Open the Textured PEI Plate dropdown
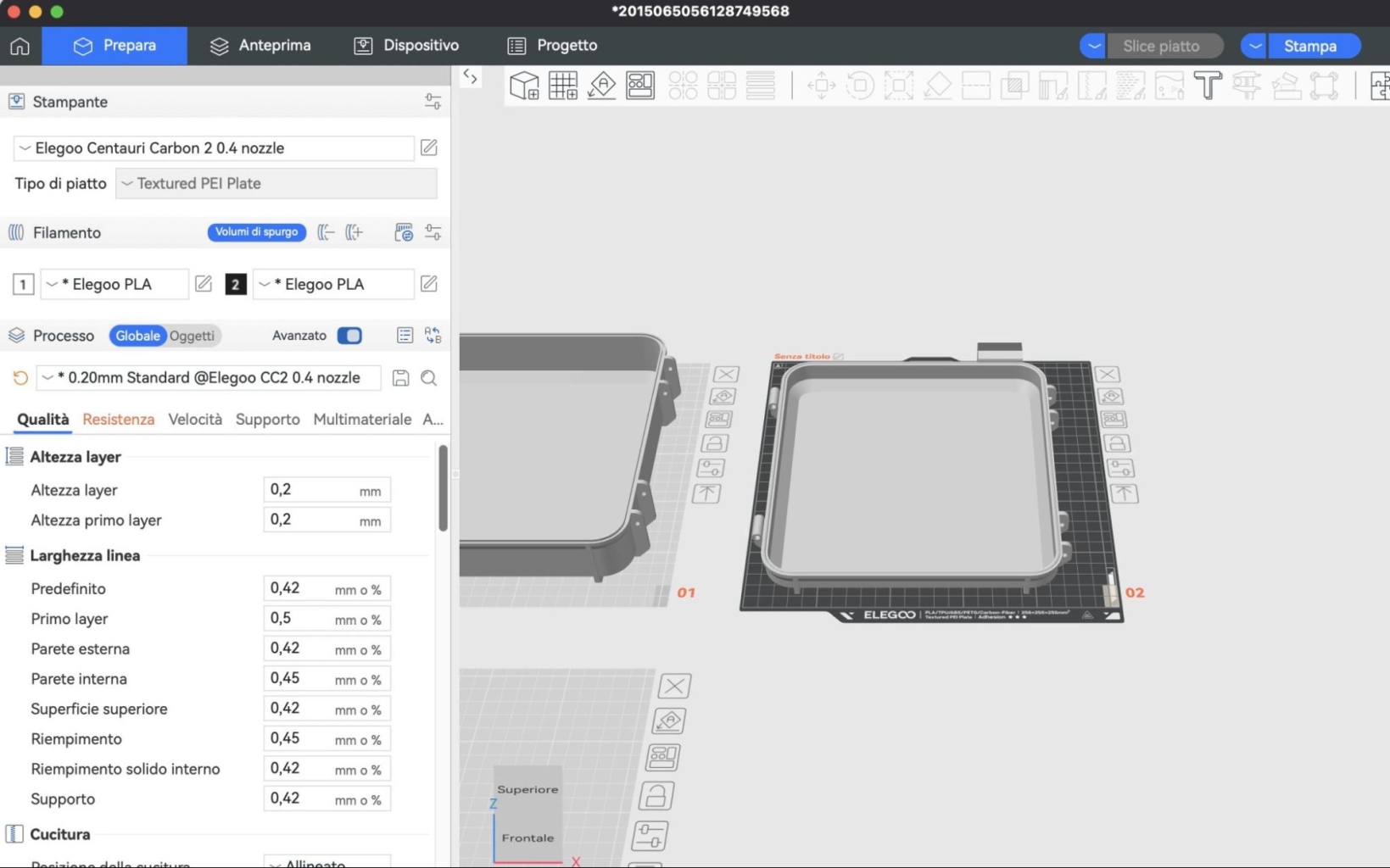1390x868 pixels. click(x=276, y=183)
